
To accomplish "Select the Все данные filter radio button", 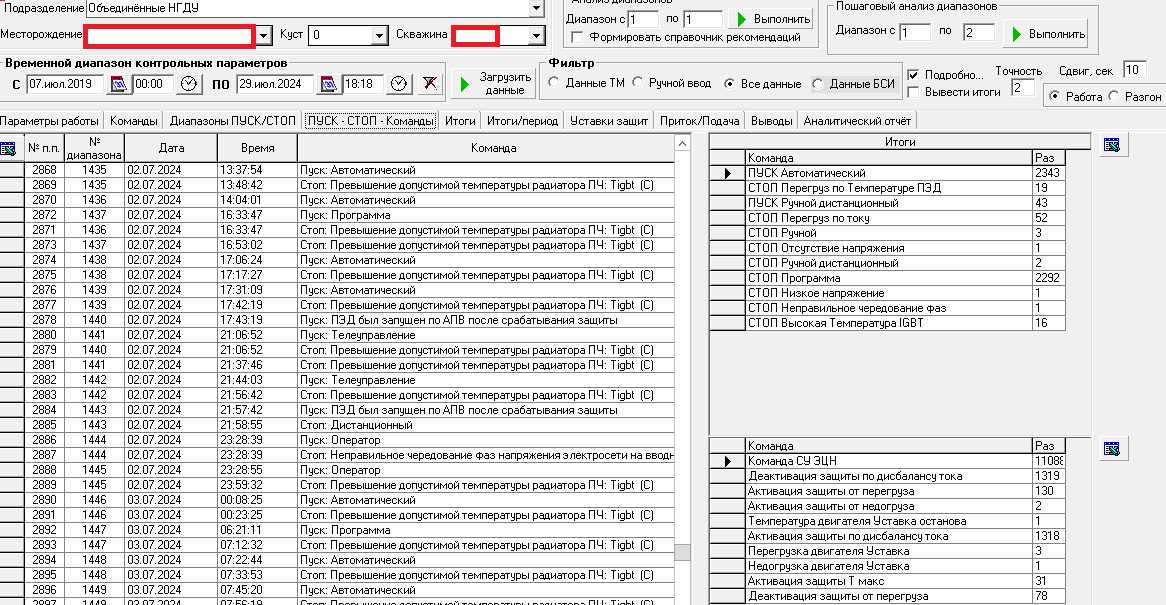I will [729, 83].
